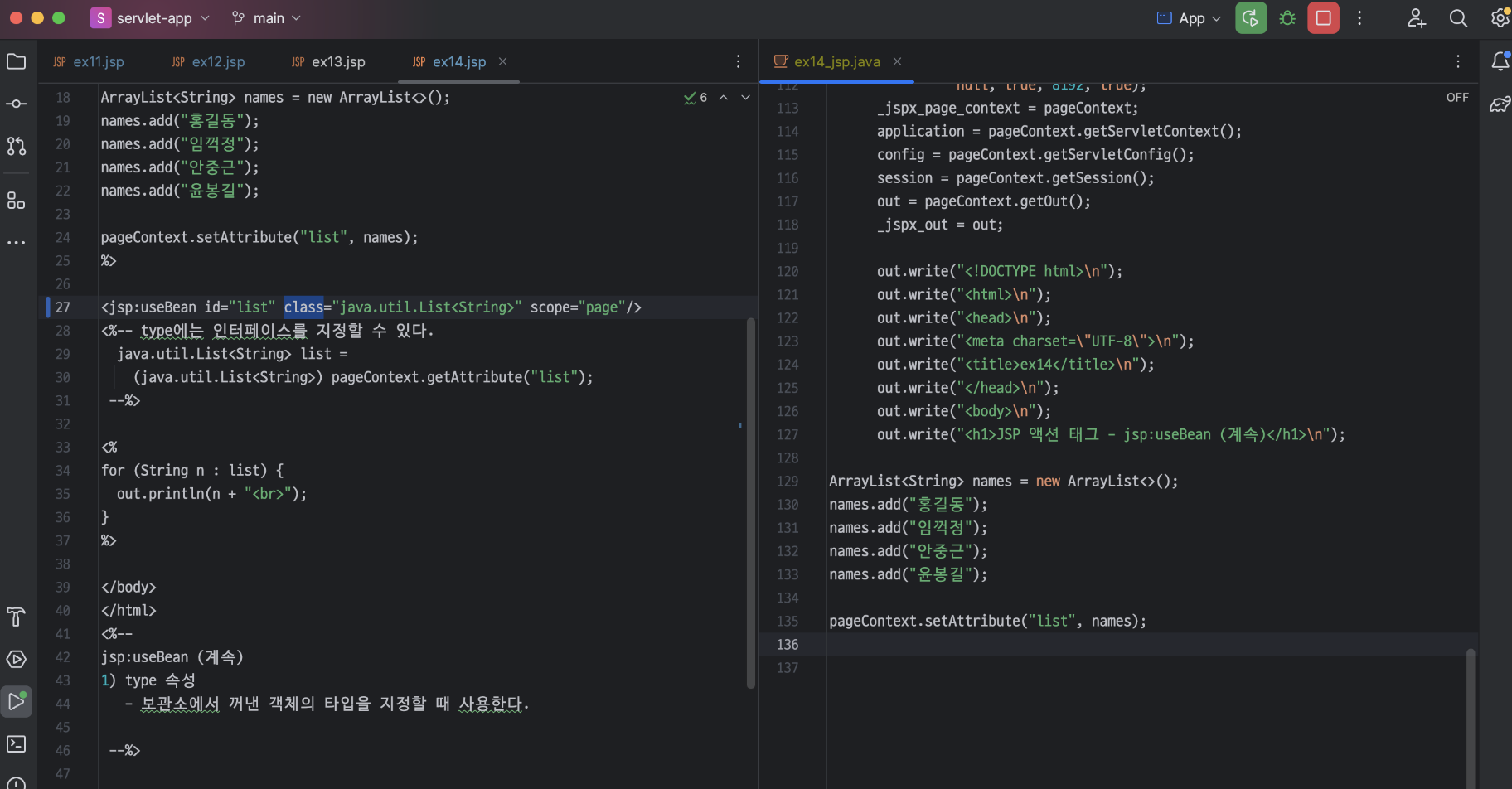Select the ex14.jsp tab
The width and height of the screenshot is (1512, 789).
click(450, 62)
